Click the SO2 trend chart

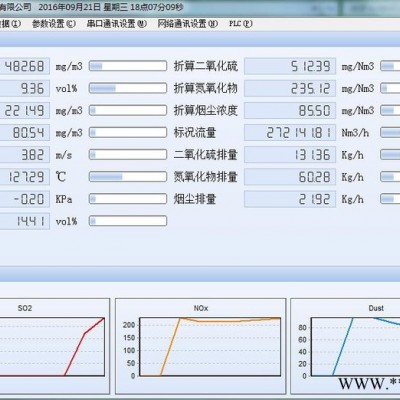[x=52, y=347]
